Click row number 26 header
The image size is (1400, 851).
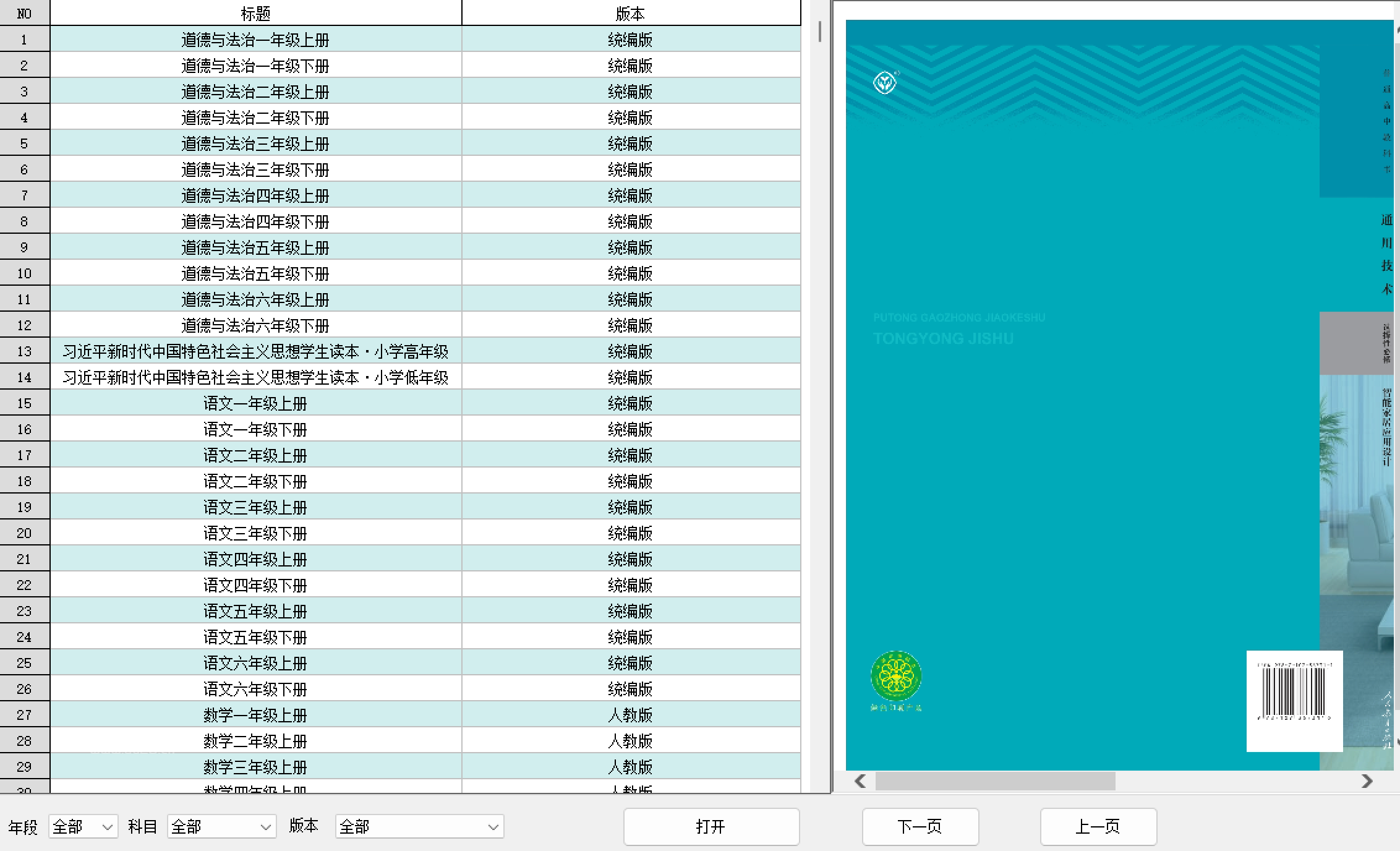pyautogui.click(x=25, y=688)
